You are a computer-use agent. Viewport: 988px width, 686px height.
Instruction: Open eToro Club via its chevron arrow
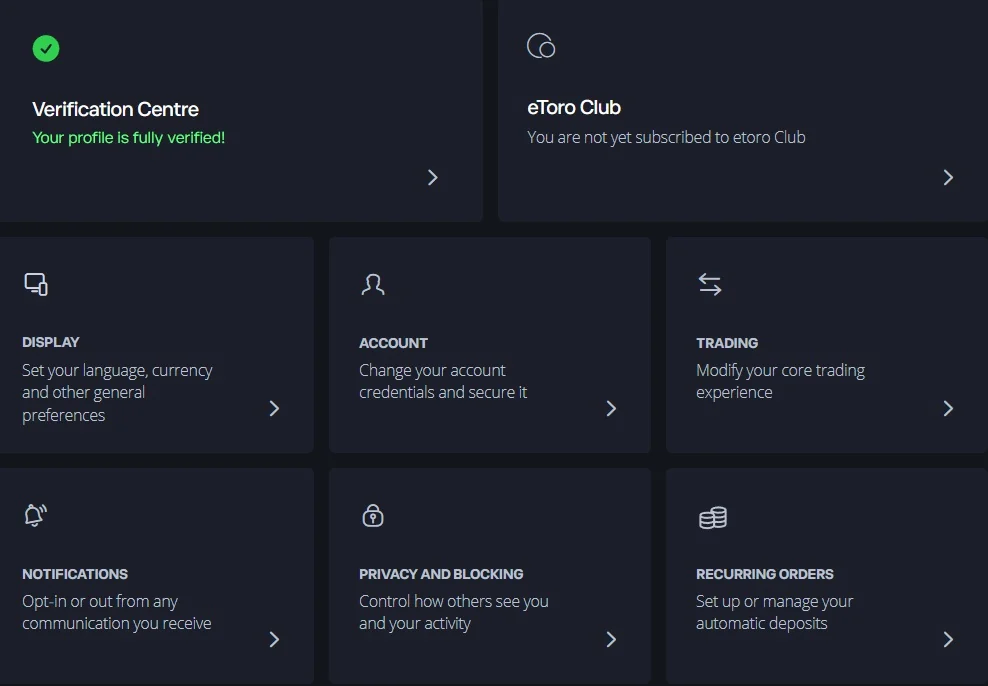[948, 178]
